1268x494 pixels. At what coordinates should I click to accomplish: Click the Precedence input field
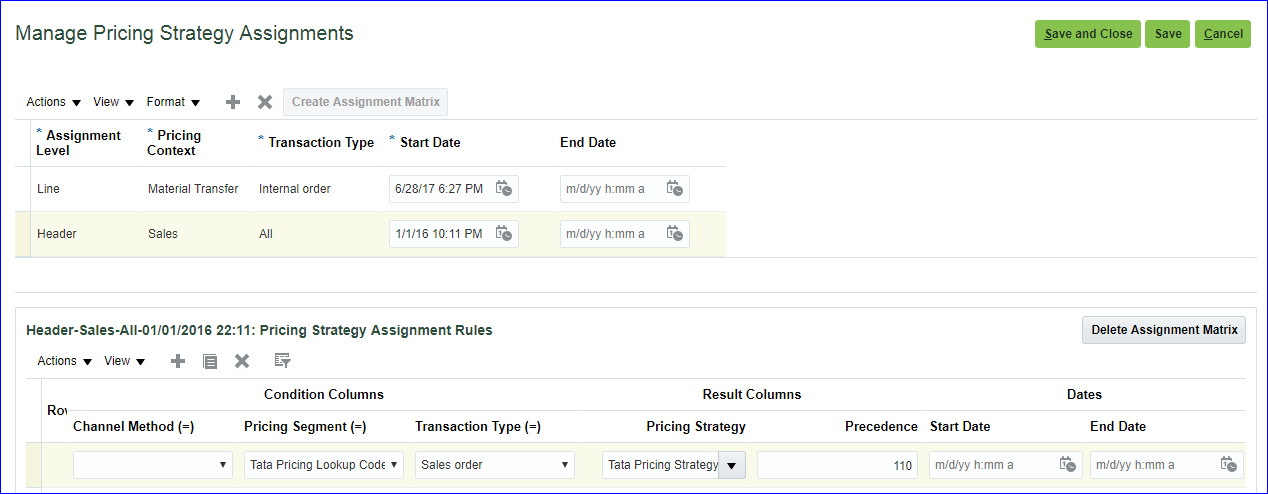pyautogui.click(x=837, y=465)
